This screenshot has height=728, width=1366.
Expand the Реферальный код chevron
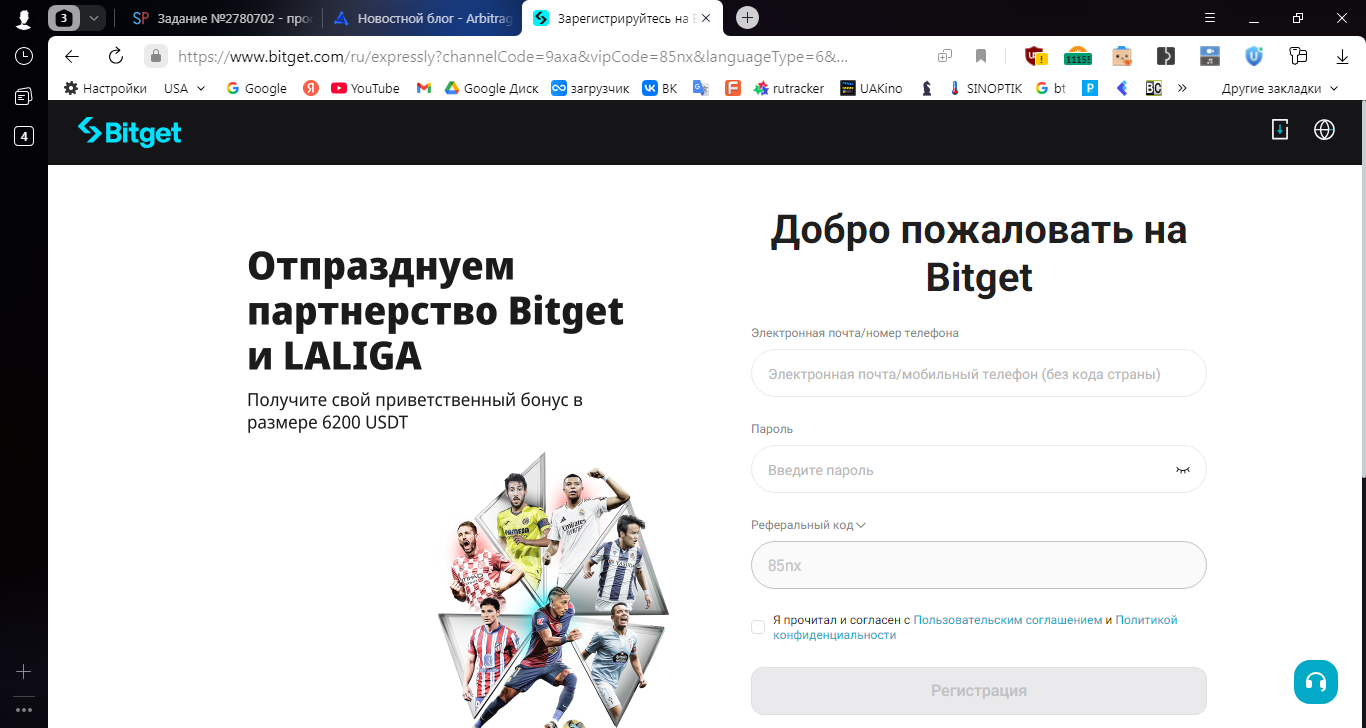[860, 525]
